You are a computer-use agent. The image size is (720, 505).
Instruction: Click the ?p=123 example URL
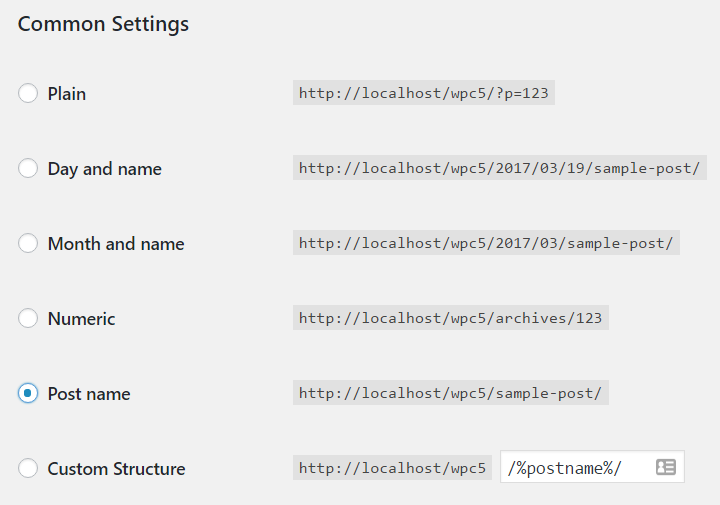coord(423,93)
